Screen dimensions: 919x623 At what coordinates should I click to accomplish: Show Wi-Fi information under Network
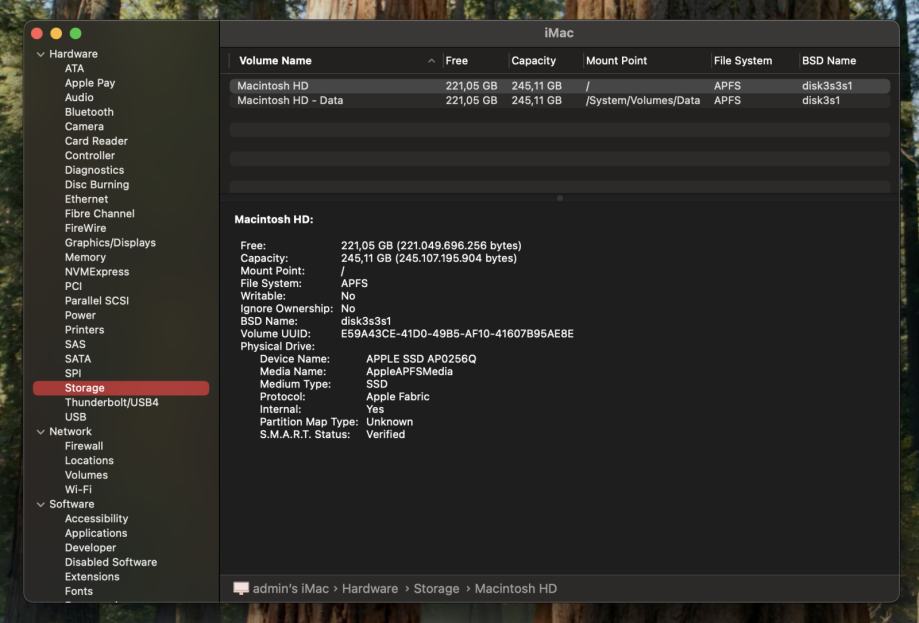point(79,490)
